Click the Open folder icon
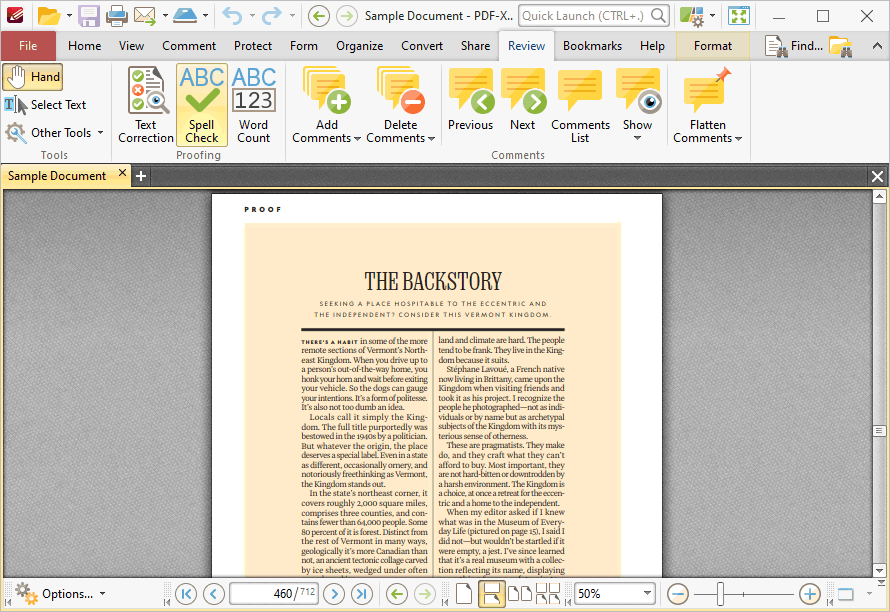 click(49, 16)
